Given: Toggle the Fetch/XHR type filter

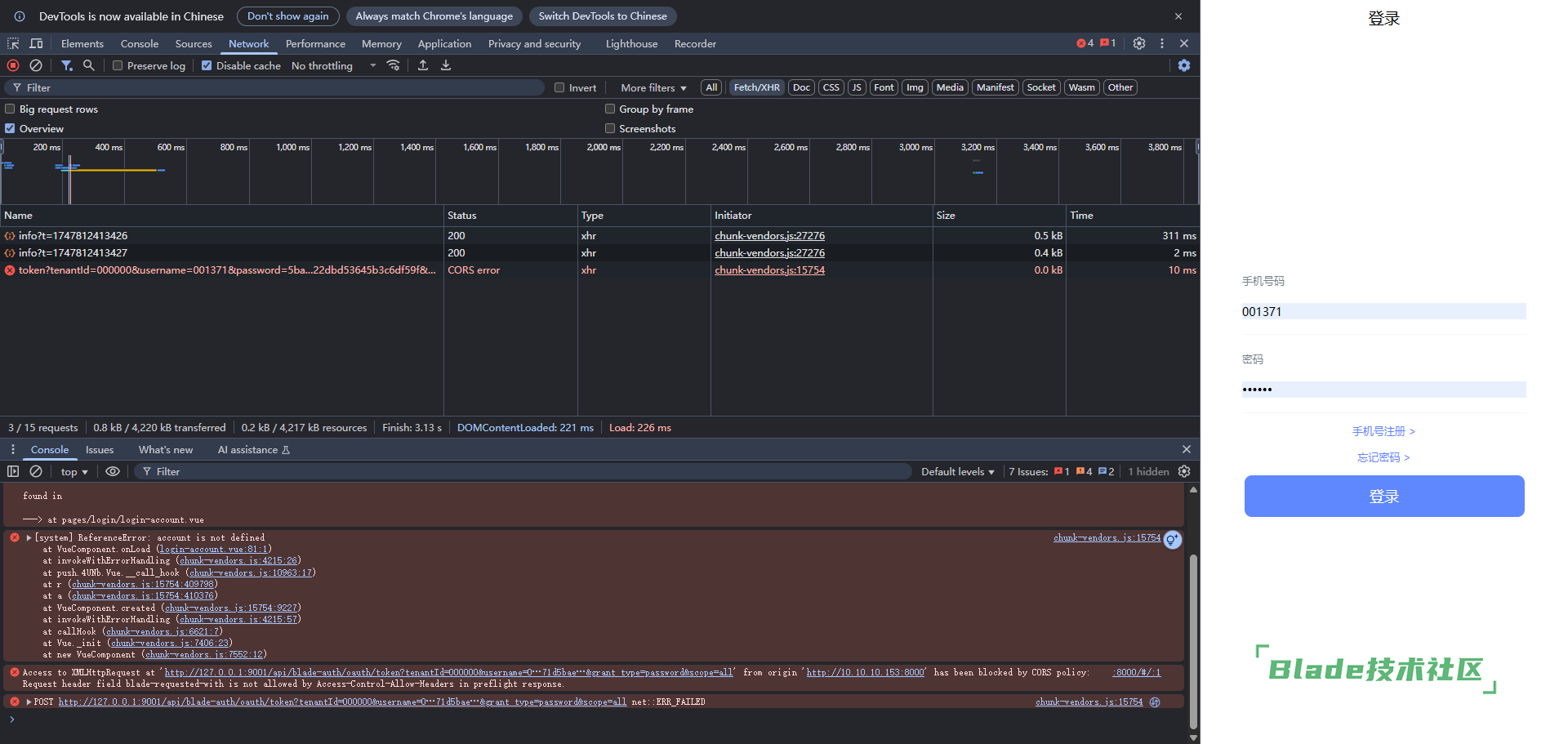Looking at the screenshot, I should (x=756, y=87).
